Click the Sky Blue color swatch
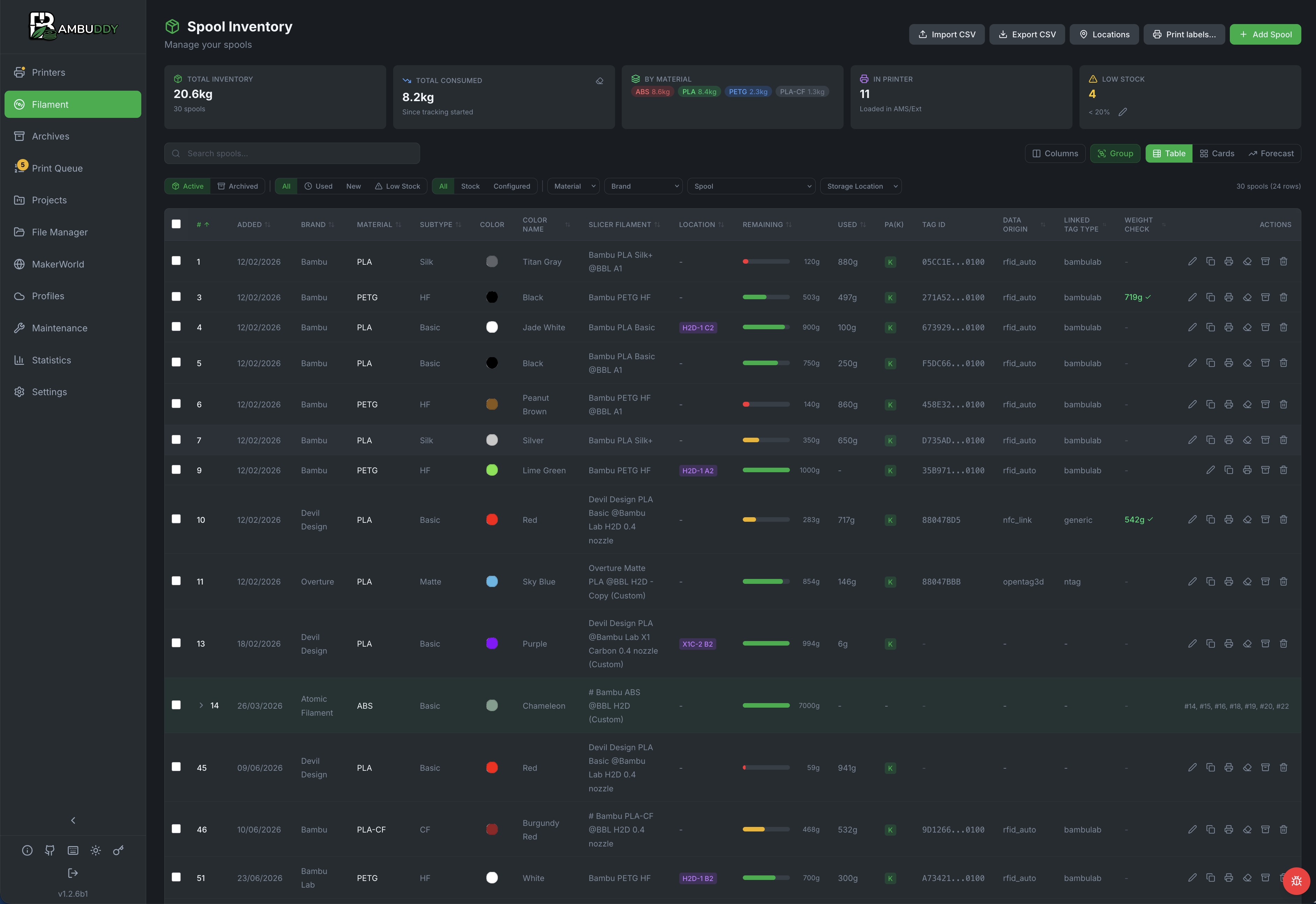Viewport: 1316px width, 904px height. [x=492, y=582]
